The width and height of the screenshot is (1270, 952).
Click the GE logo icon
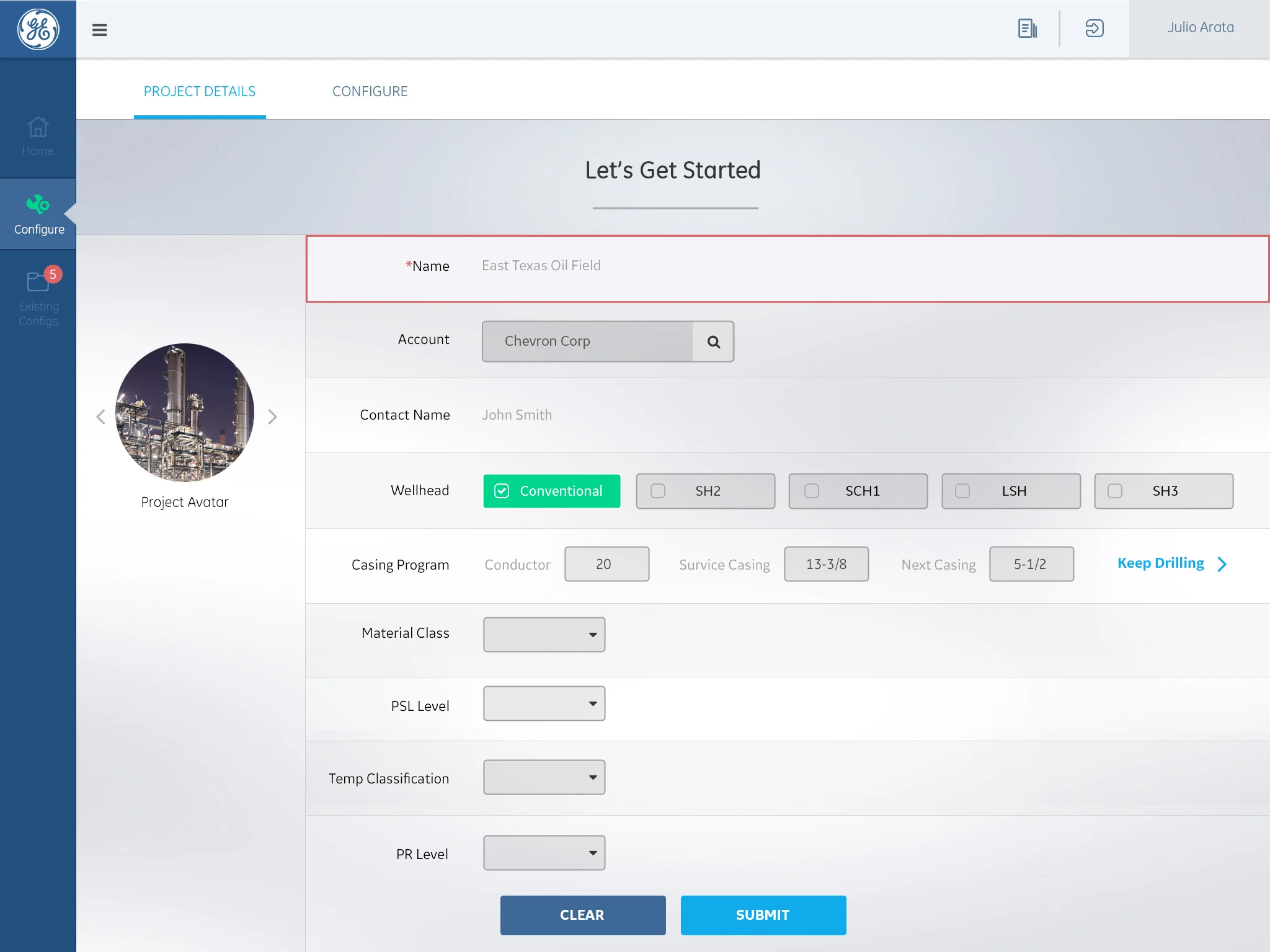(x=38, y=29)
